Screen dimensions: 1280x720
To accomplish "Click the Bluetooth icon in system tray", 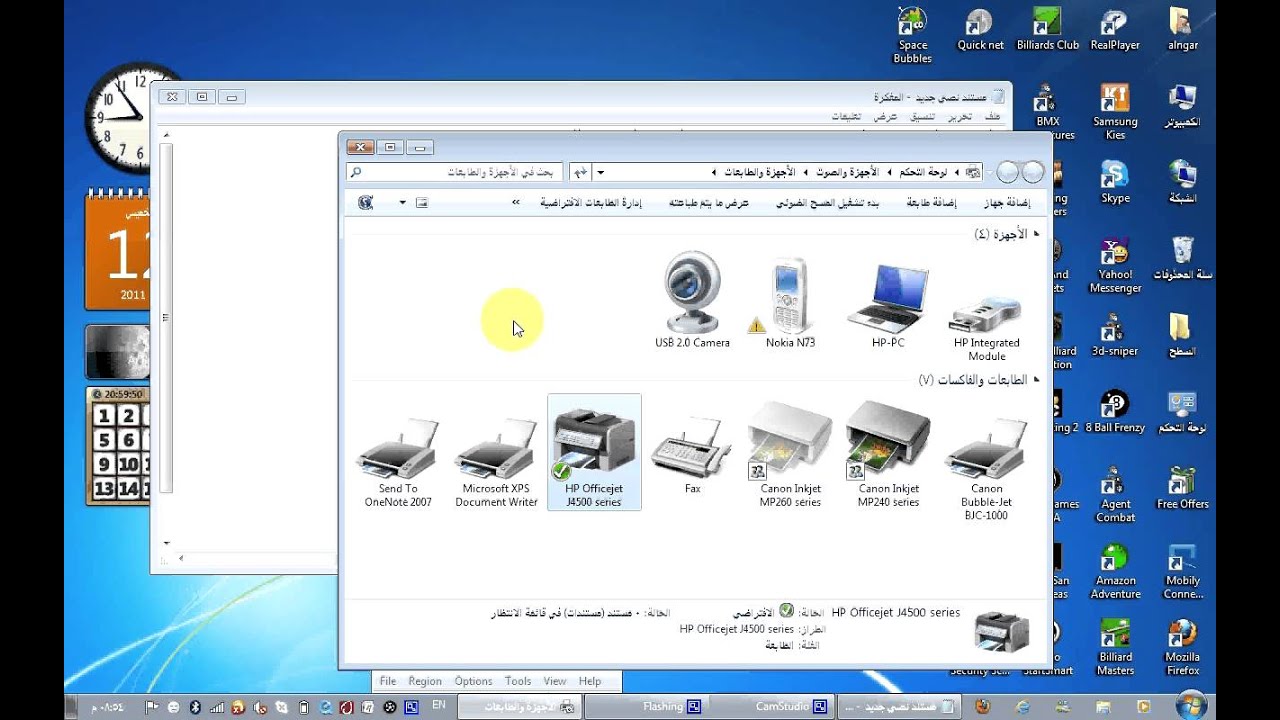I will (x=196, y=706).
